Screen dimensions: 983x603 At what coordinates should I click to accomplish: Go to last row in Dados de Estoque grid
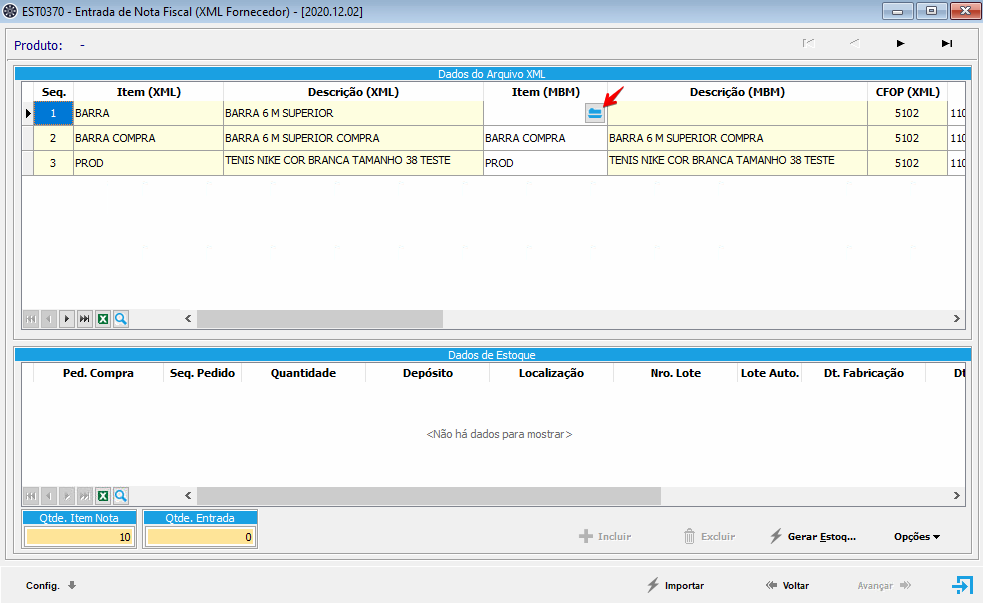pyautogui.click(x=85, y=496)
